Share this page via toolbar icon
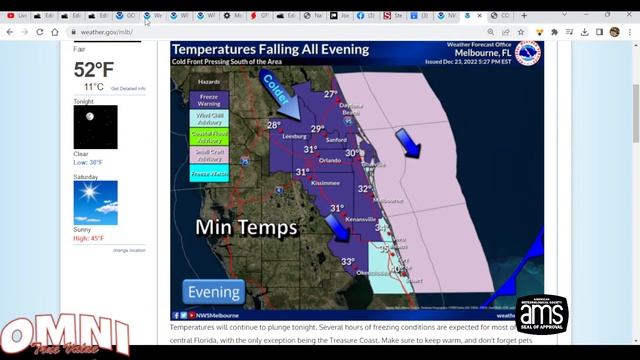640x360 pixels. click(506, 32)
